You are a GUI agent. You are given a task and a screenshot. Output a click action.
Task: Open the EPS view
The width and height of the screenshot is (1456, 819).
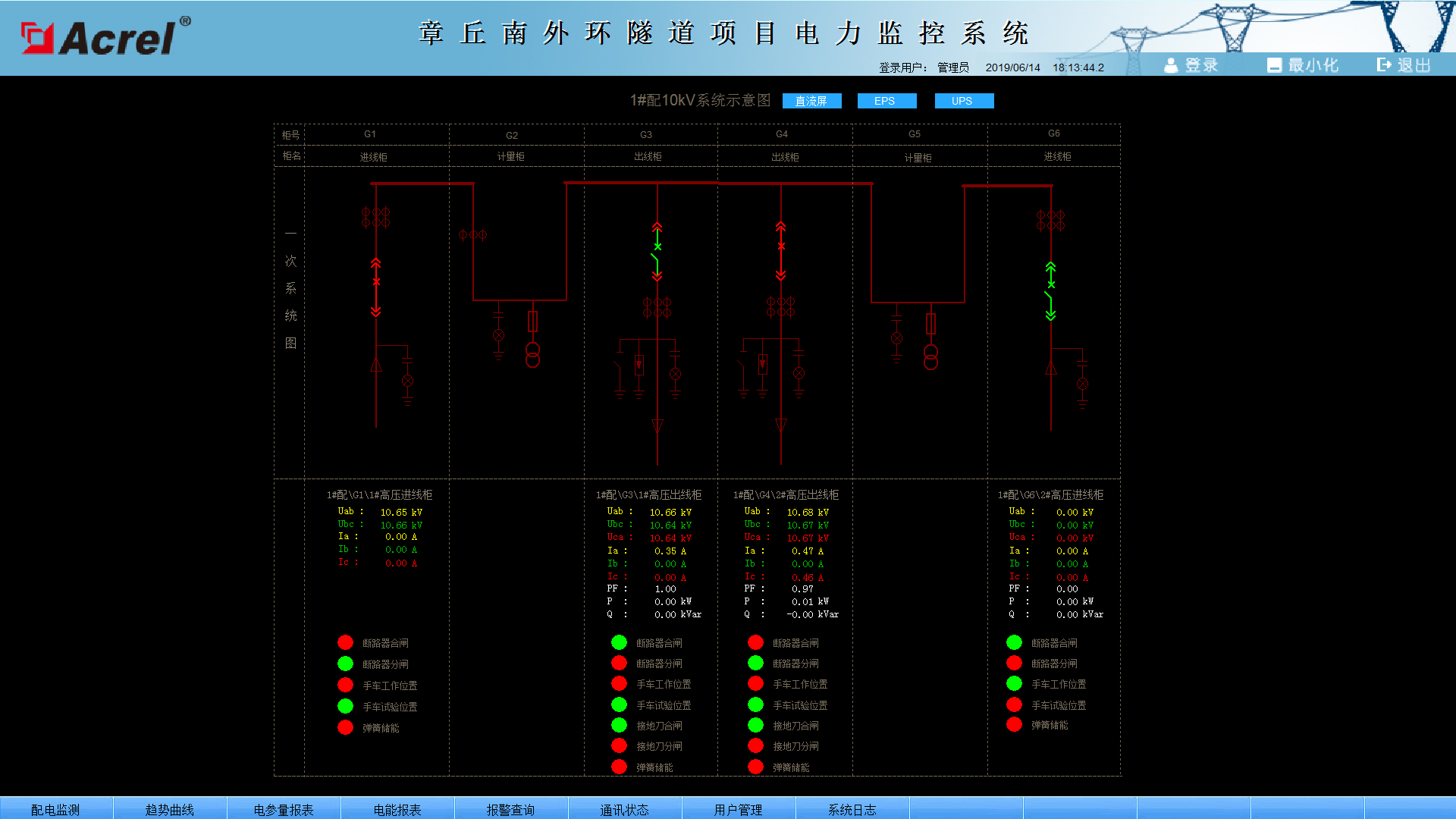tap(886, 101)
